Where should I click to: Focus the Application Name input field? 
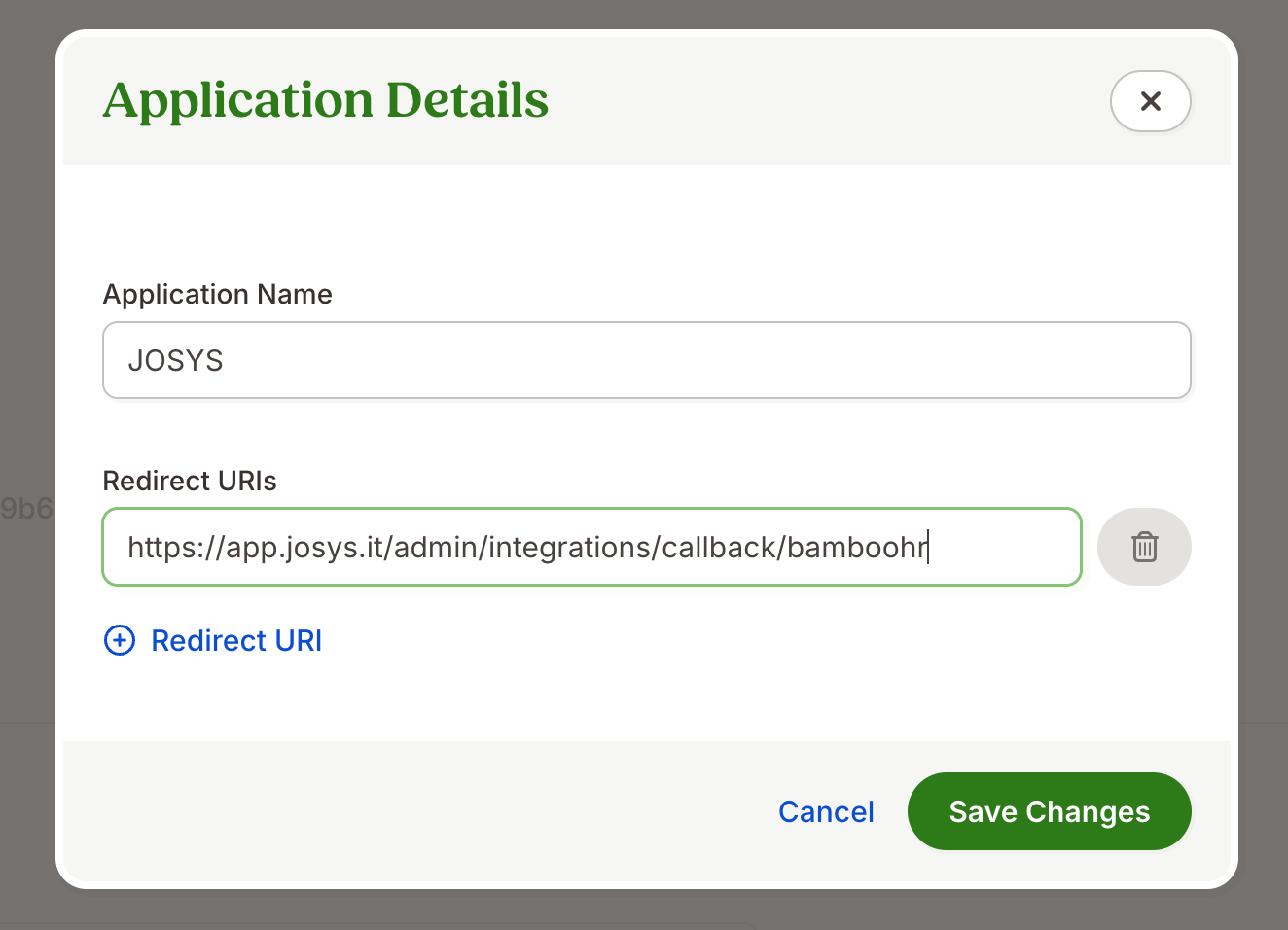click(x=646, y=360)
